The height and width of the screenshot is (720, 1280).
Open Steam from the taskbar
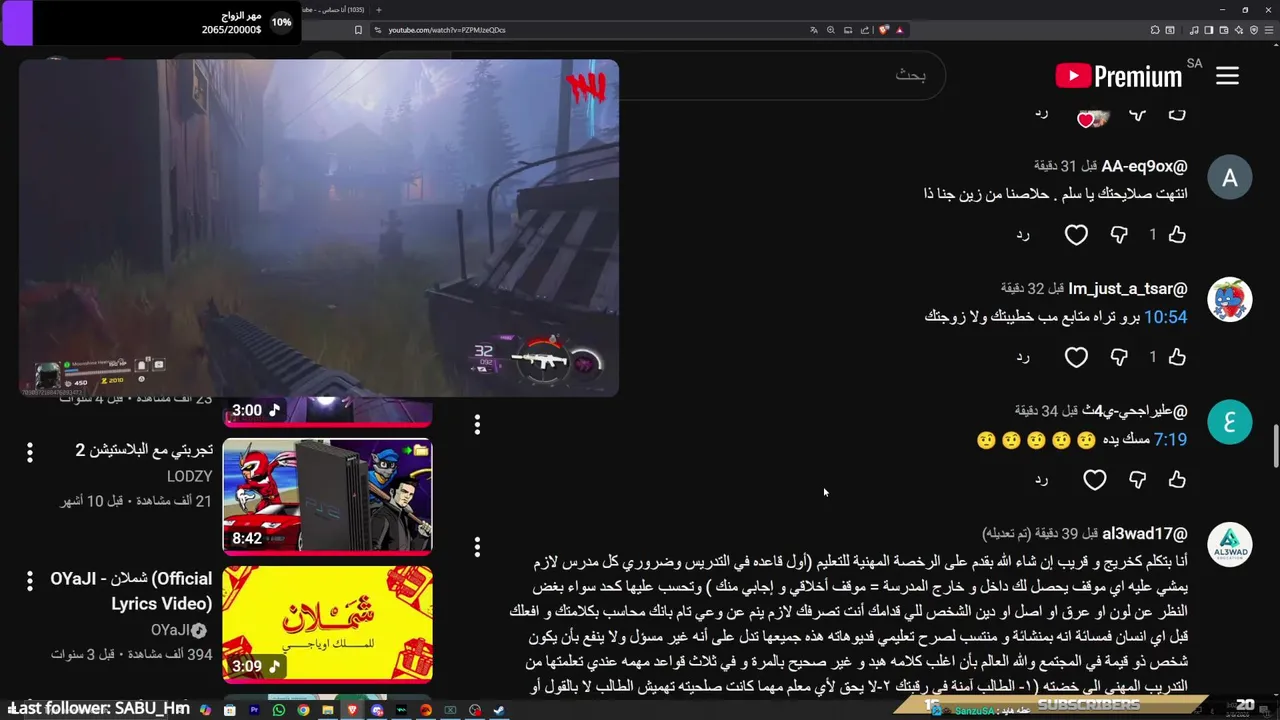(x=499, y=710)
